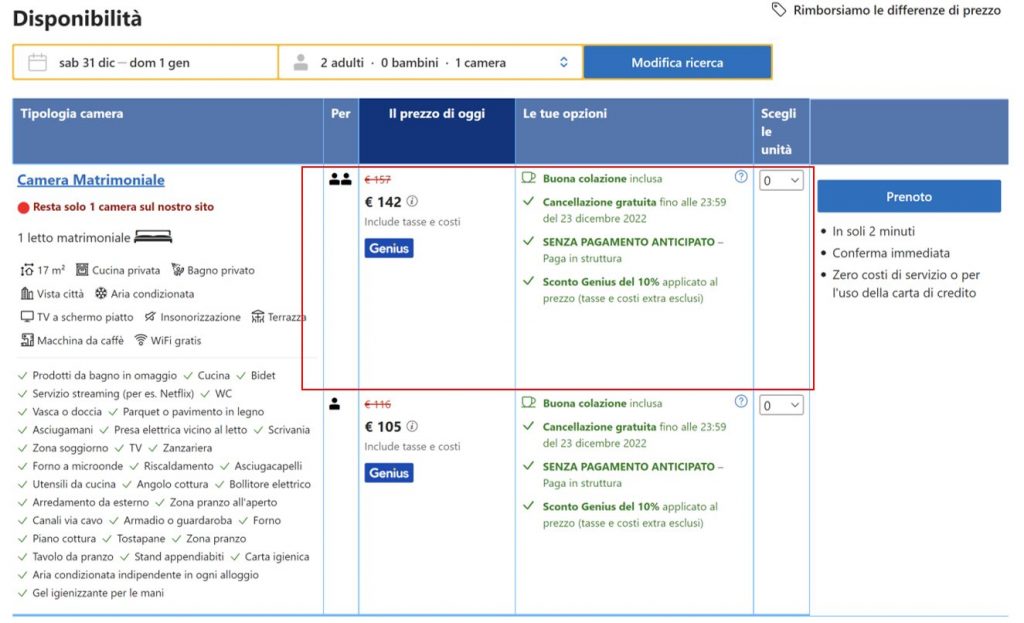
Task: Open the 'Camera Matrimoniale' room link
Action: (x=91, y=180)
